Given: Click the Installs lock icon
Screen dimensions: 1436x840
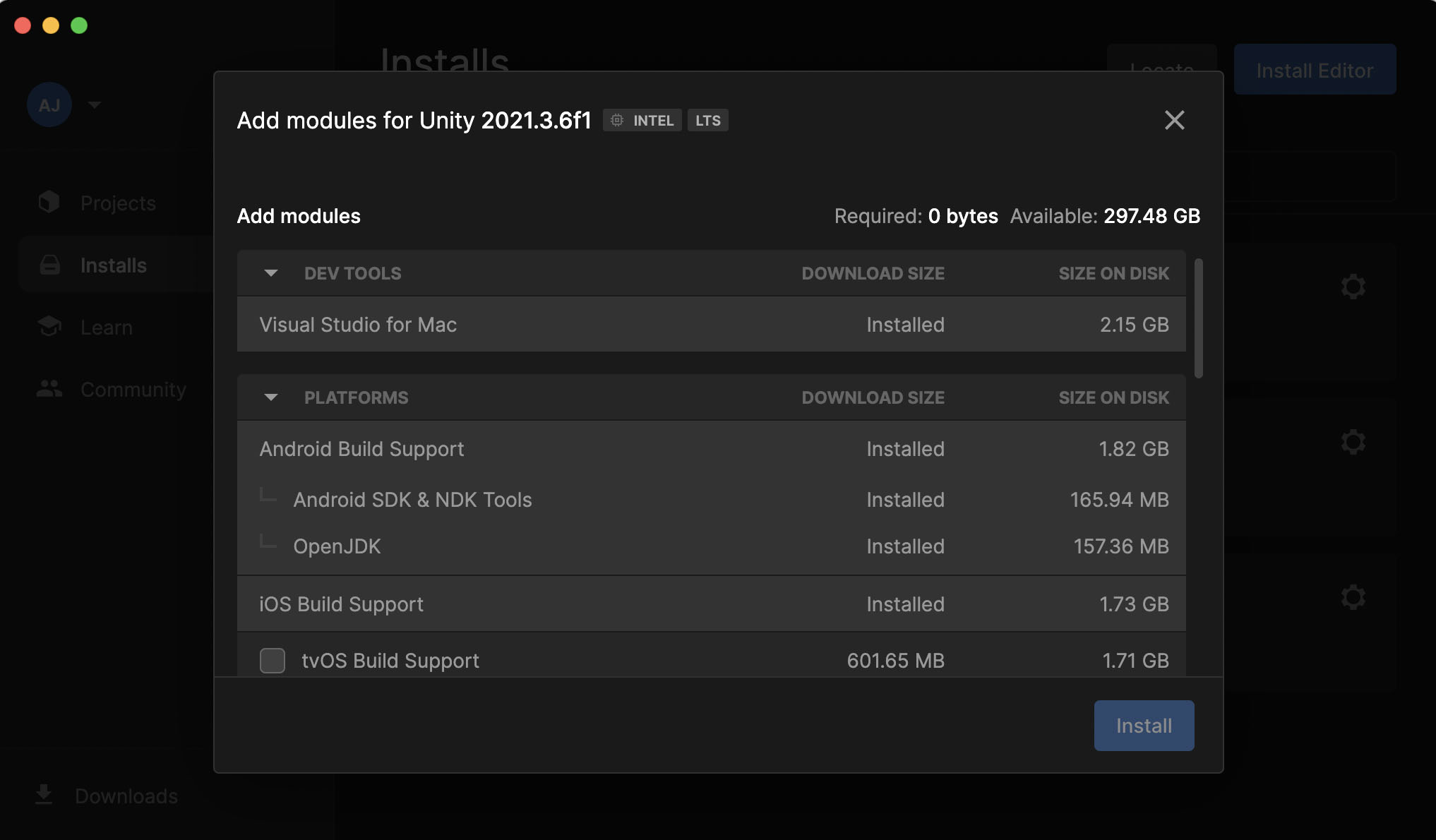Looking at the screenshot, I should (x=49, y=265).
